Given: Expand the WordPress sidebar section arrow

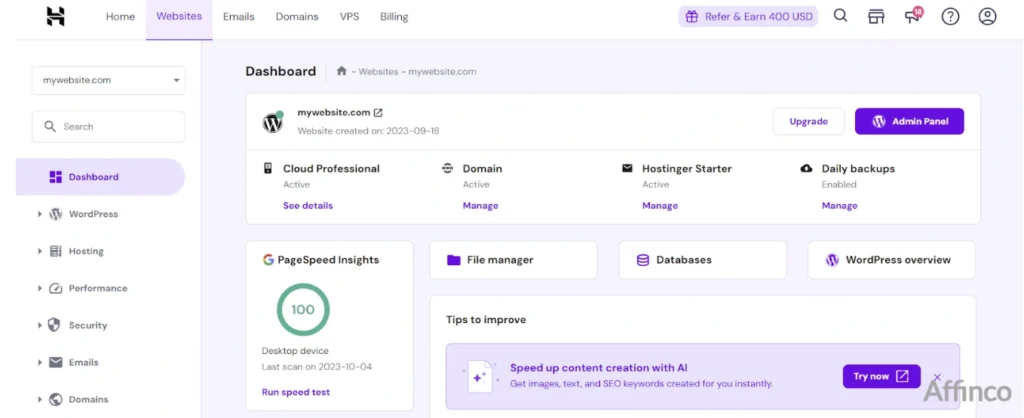Looking at the screenshot, I should pyautogui.click(x=40, y=214).
